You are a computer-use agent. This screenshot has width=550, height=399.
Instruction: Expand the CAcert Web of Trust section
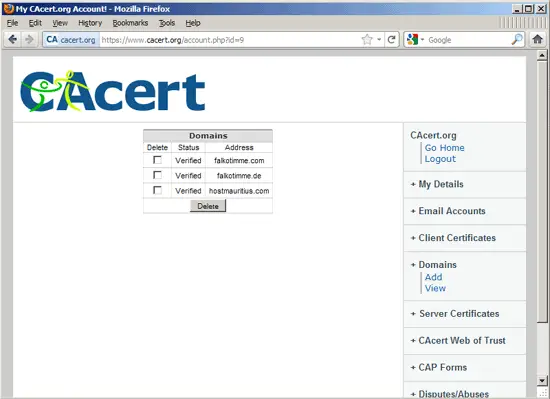[x=458, y=340]
